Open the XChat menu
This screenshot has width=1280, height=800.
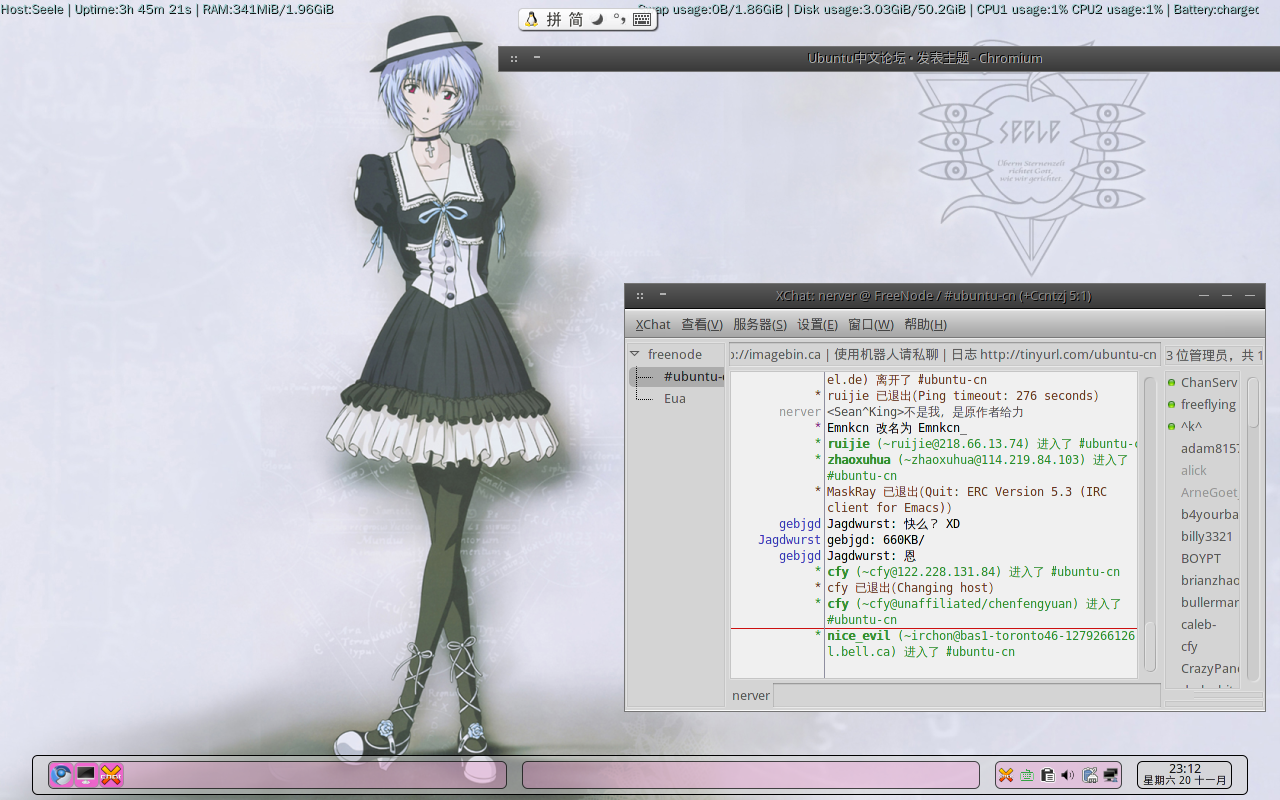coord(653,324)
